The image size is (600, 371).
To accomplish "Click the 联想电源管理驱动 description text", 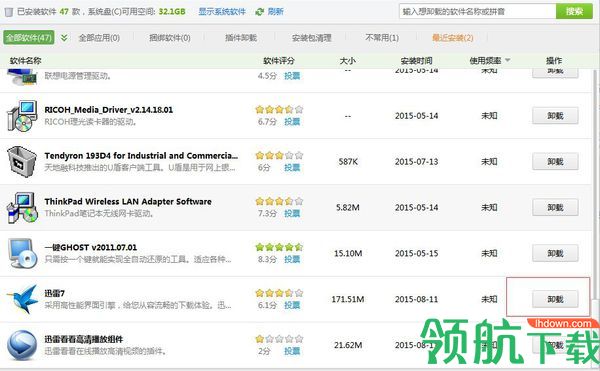I will click(78, 76).
